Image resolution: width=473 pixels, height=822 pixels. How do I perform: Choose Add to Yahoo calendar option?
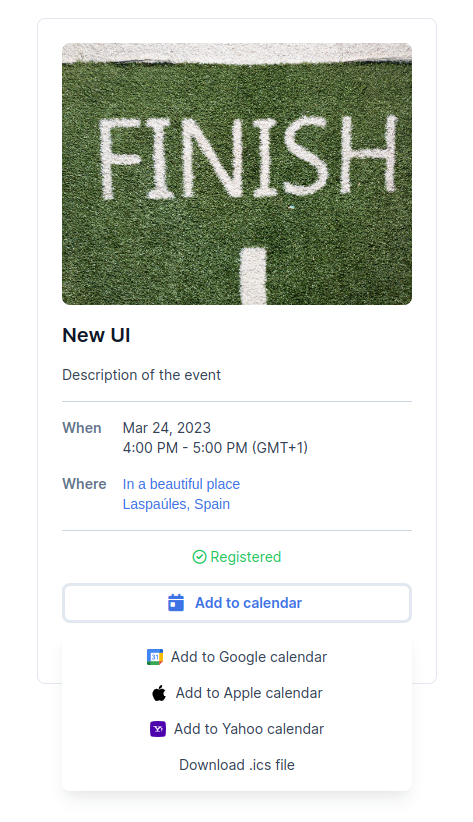tap(237, 729)
